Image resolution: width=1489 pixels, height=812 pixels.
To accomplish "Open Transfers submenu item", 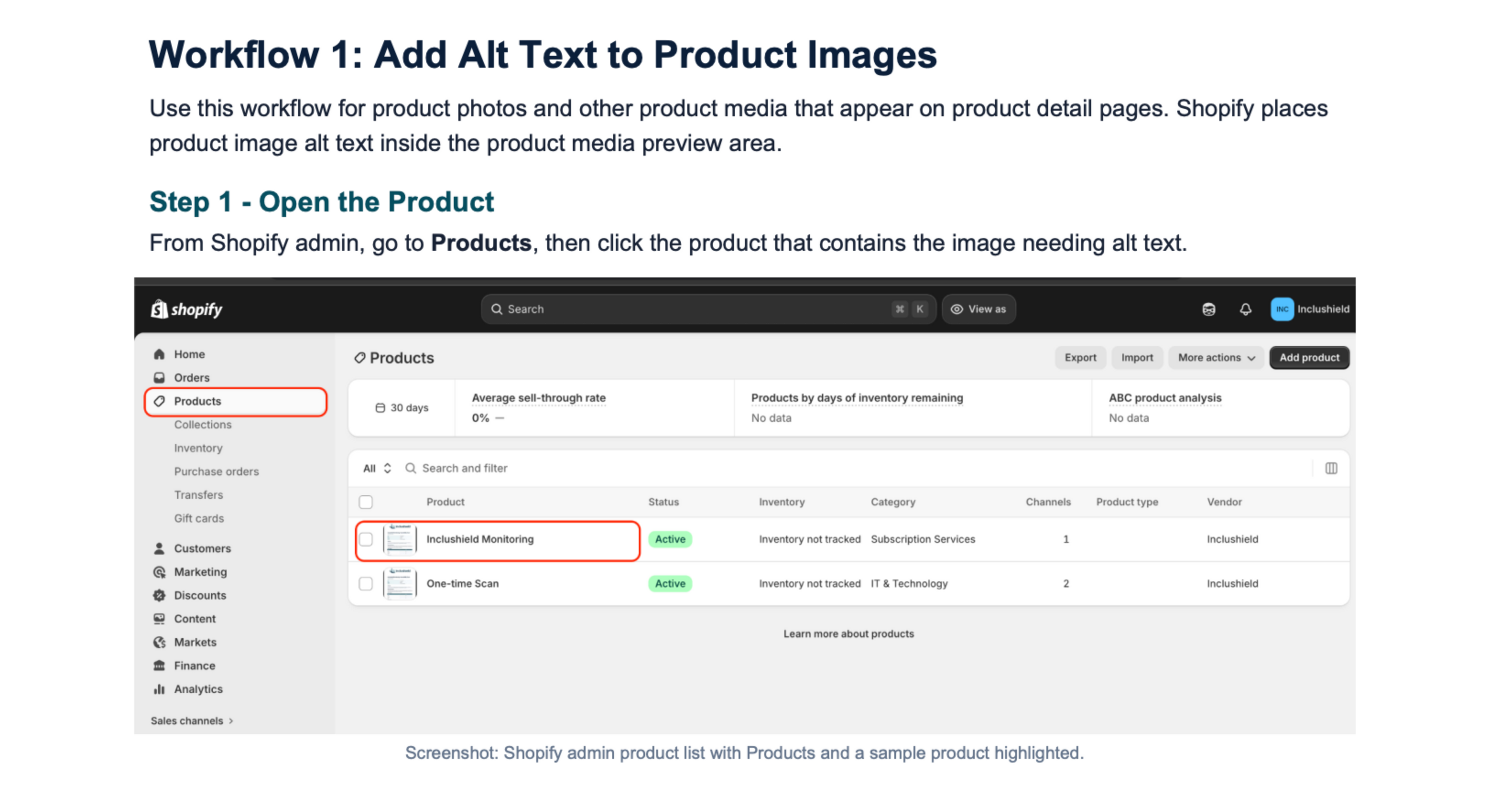I will (198, 495).
